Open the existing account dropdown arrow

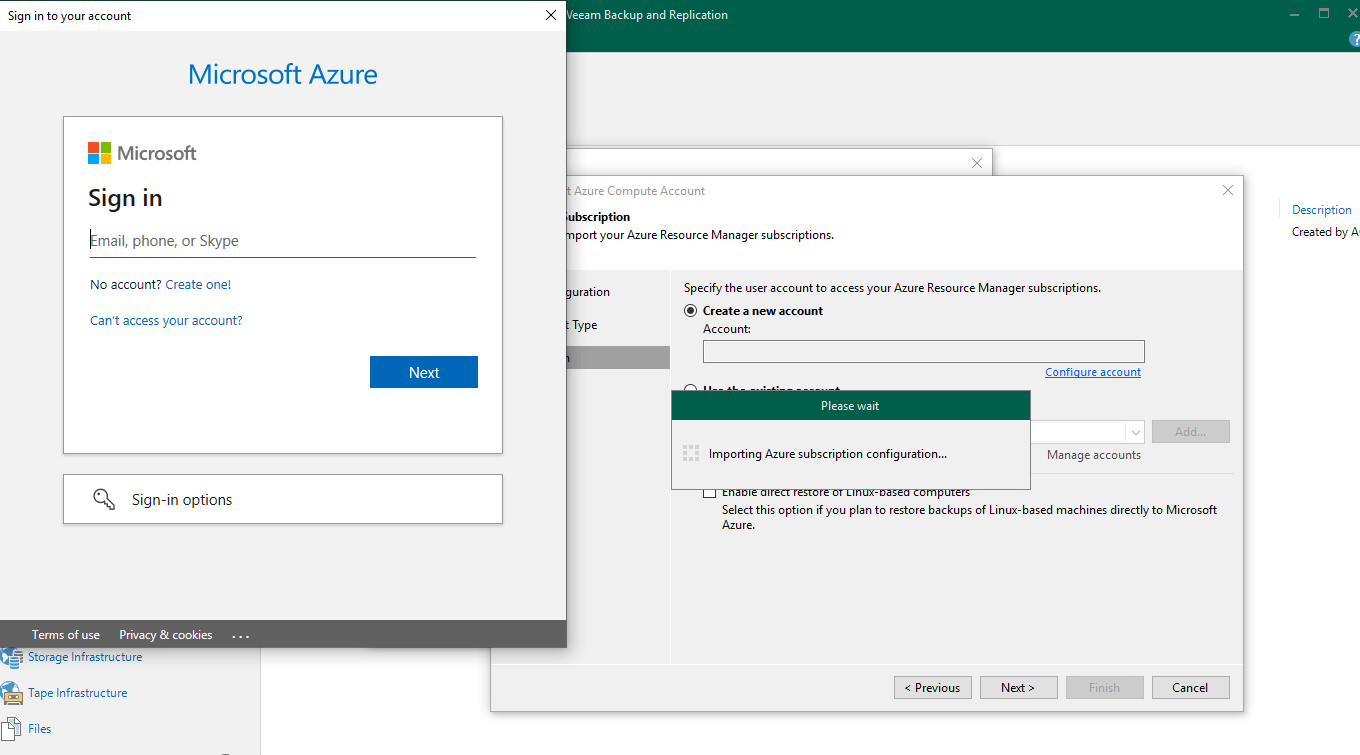[1135, 432]
